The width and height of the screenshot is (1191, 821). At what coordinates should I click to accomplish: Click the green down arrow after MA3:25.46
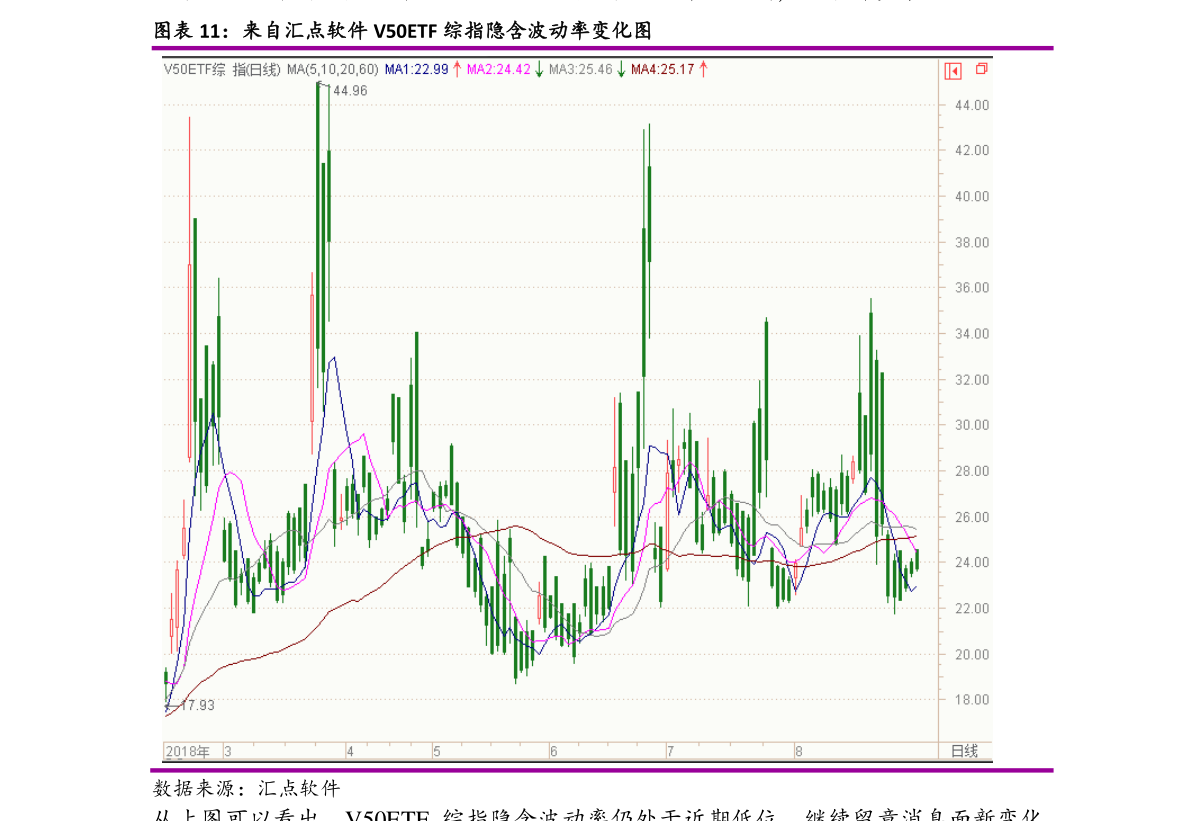pyautogui.click(x=621, y=69)
